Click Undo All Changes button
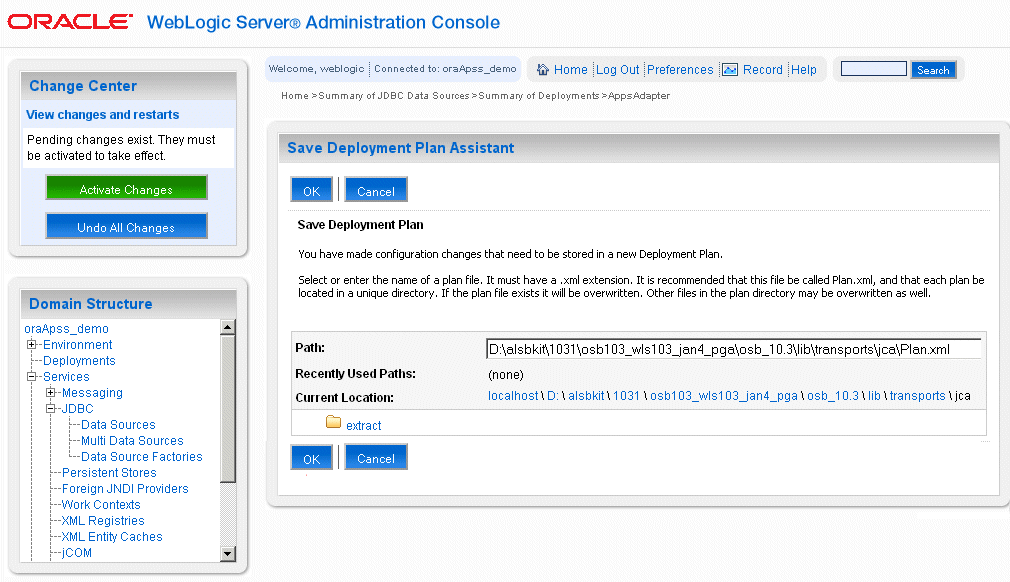This screenshot has width=1010, height=582. pos(126,227)
